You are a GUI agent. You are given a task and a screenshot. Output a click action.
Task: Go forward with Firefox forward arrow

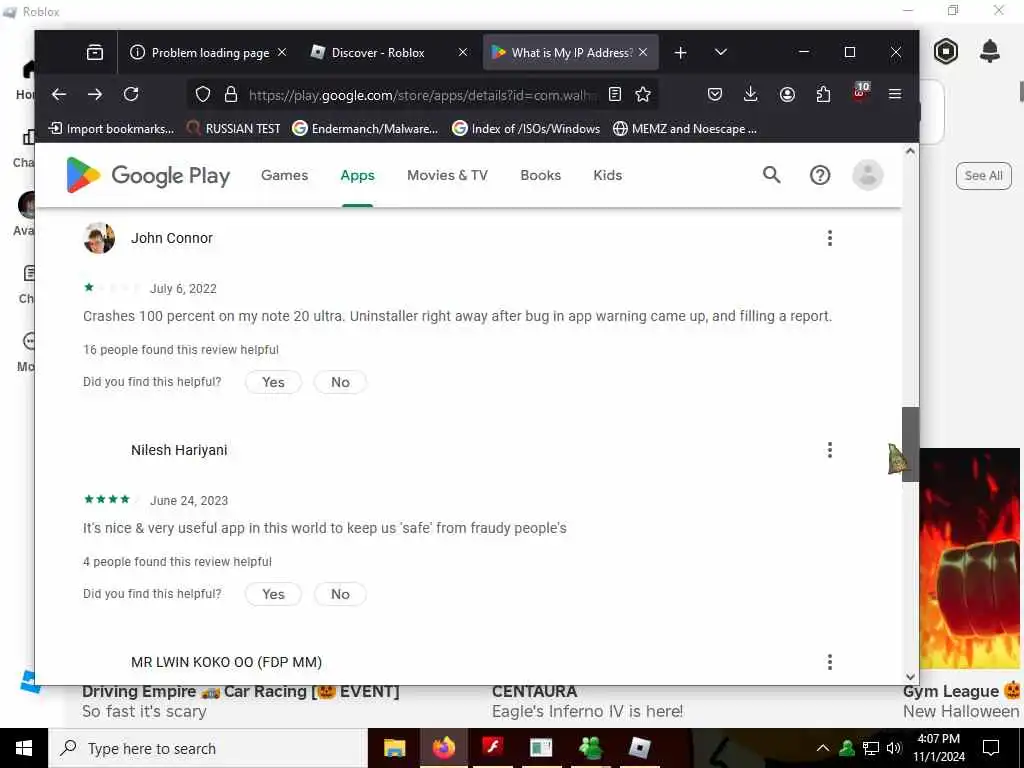click(95, 95)
